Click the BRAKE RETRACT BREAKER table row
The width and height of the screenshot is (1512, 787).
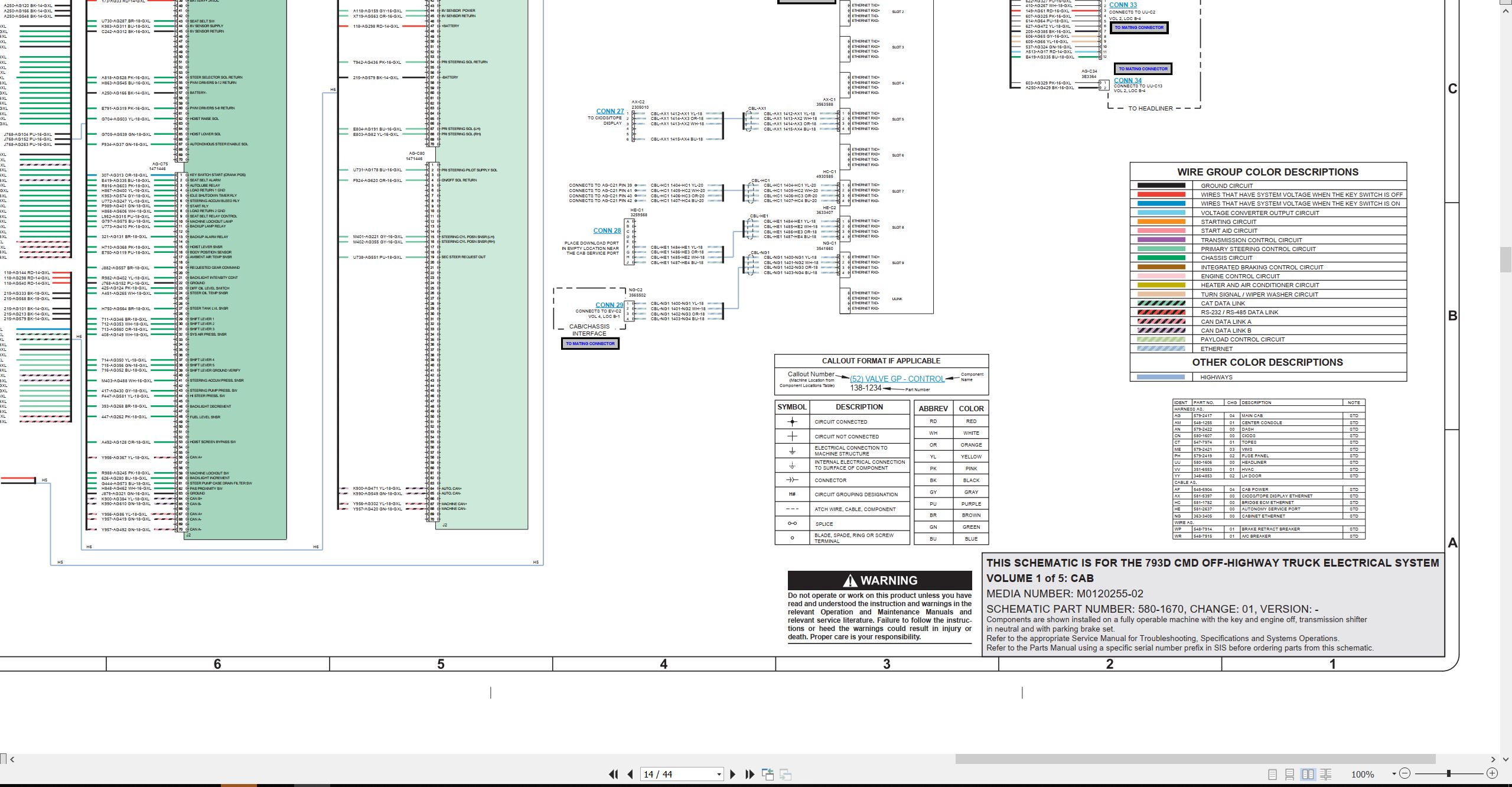(x=1269, y=529)
